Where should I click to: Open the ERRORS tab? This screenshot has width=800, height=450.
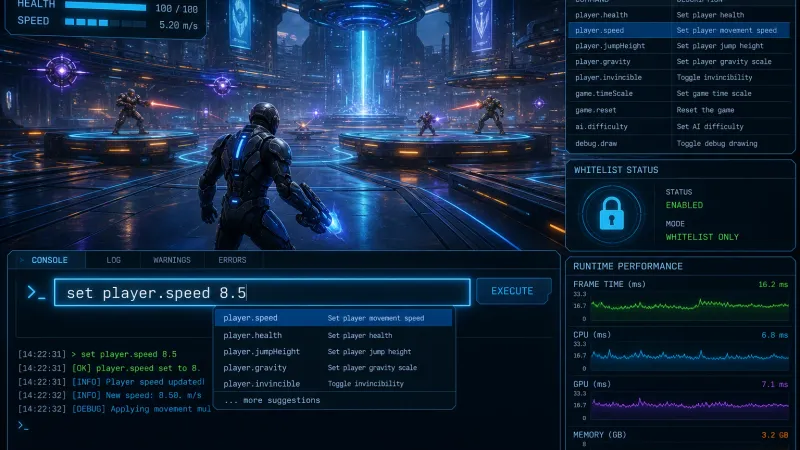[232, 260]
